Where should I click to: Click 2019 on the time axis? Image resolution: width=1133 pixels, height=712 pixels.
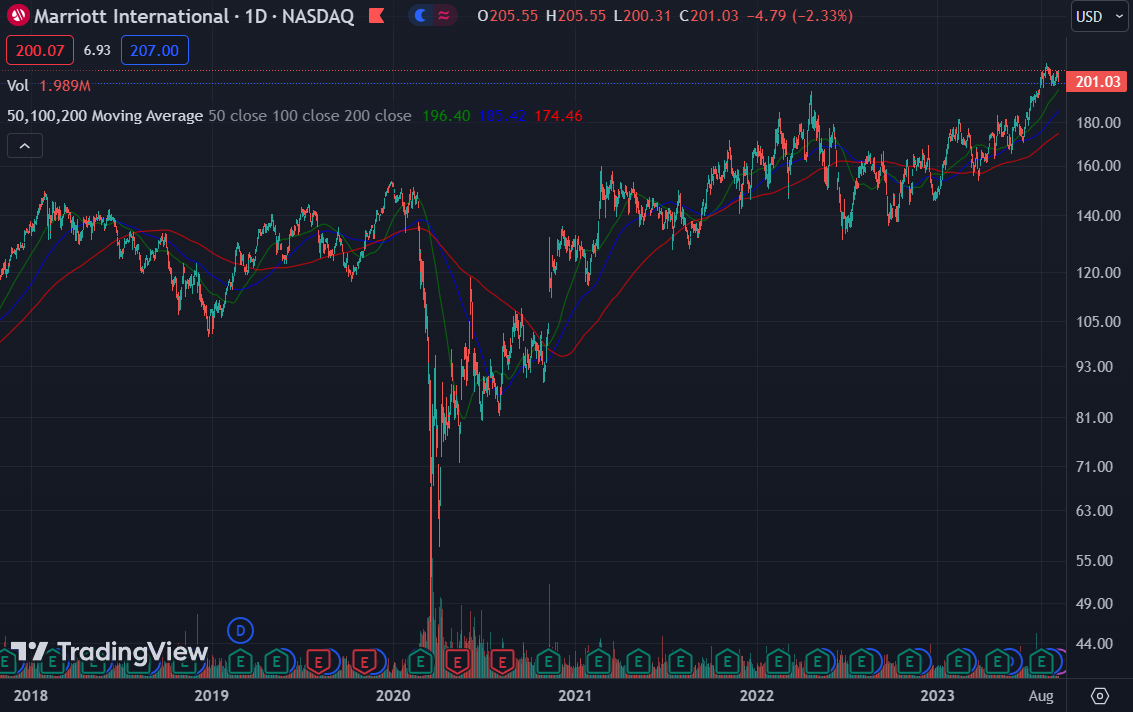click(211, 695)
